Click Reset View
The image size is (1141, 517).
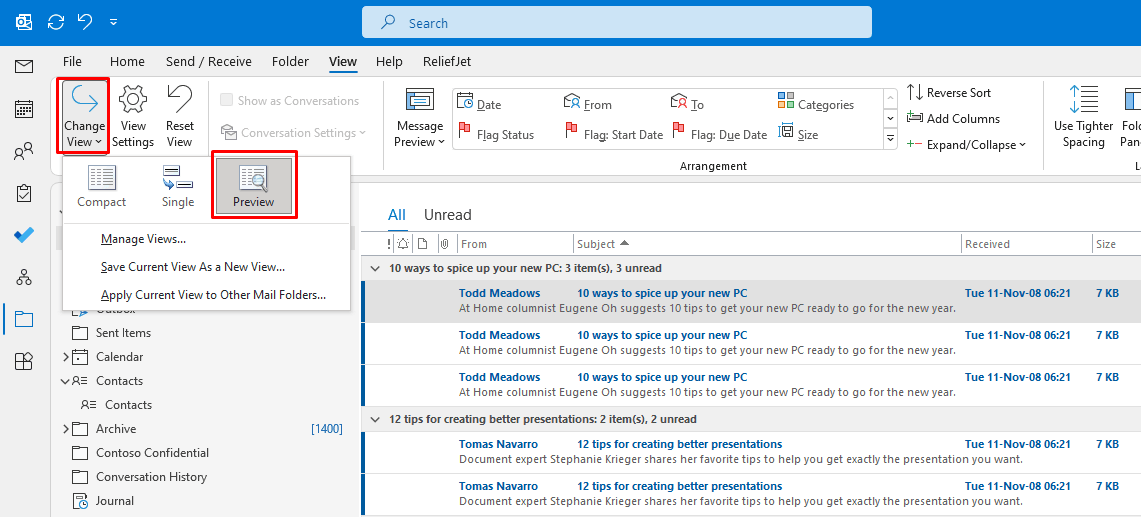click(x=179, y=116)
